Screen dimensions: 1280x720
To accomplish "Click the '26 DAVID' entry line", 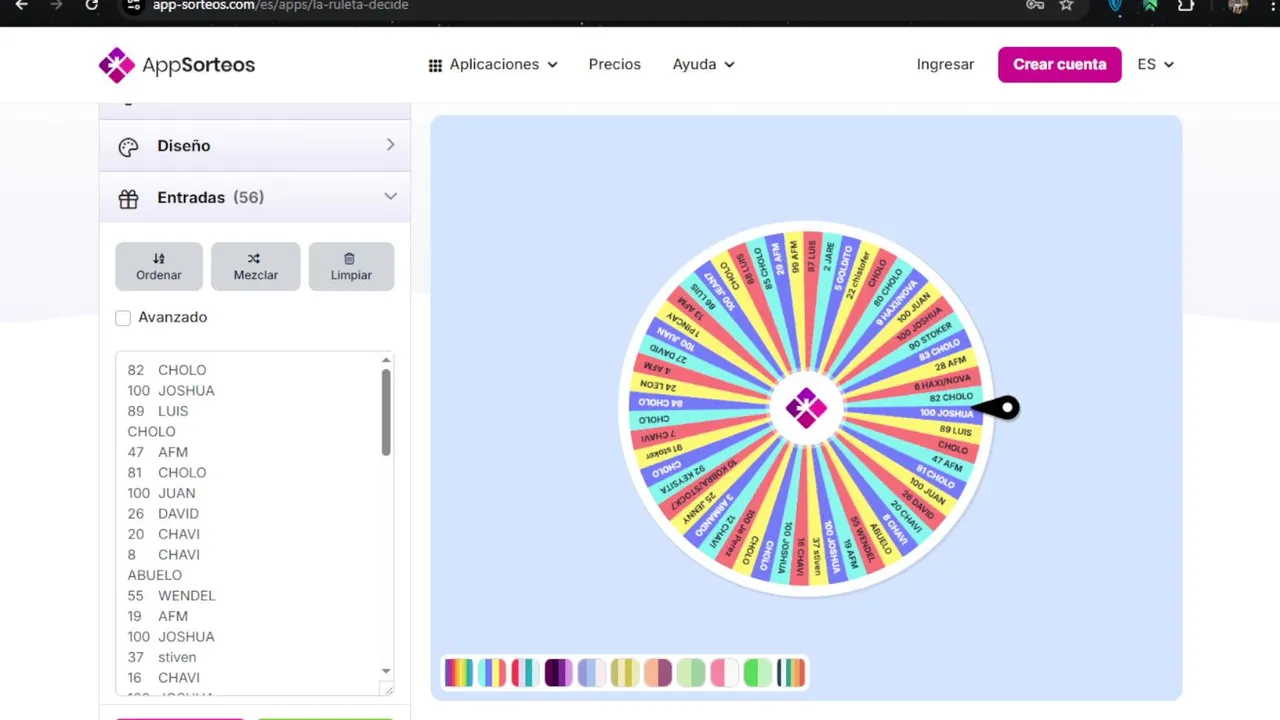I will click(x=163, y=513).
